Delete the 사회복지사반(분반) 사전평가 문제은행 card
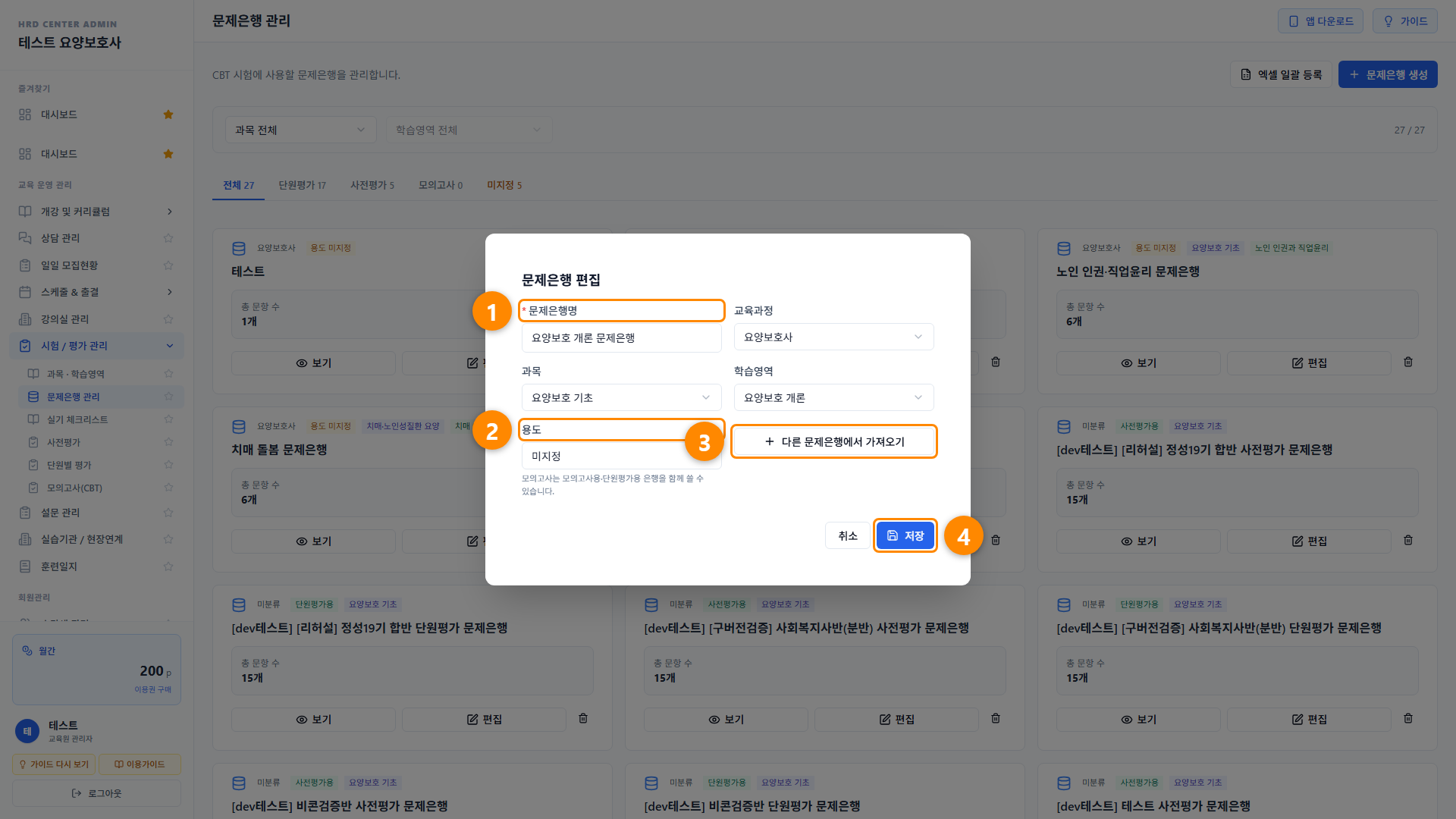Image resolution: width=1456 pixels, height=819 pixels. point(996,719)
